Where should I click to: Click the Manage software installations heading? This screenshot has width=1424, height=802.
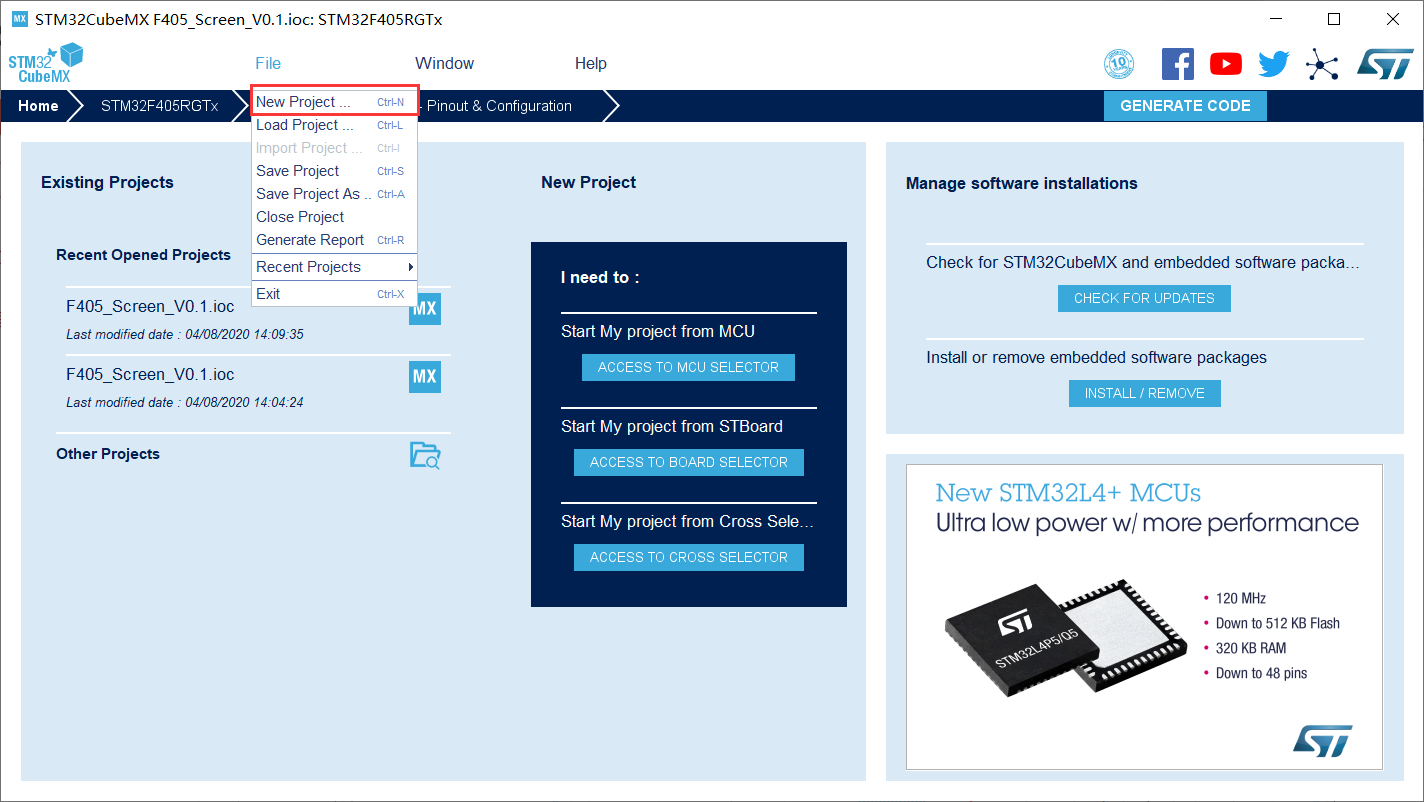1022,184
